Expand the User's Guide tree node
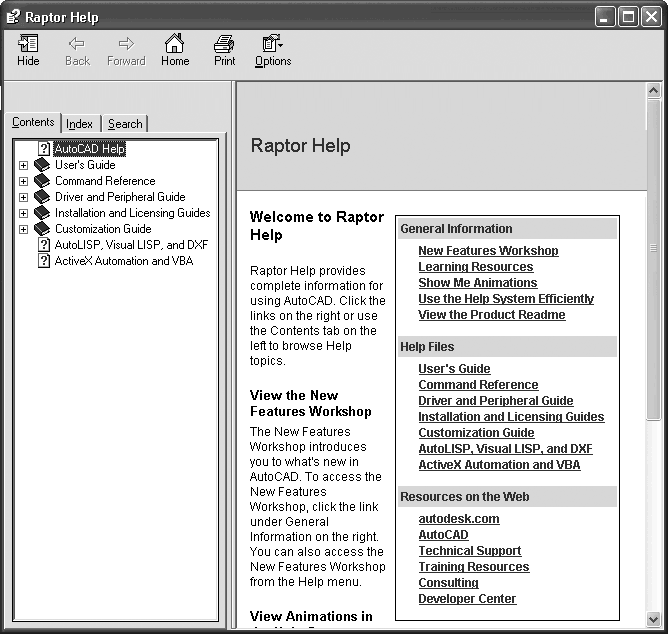This screenshot has height=634, width=668. click(24, 165)
